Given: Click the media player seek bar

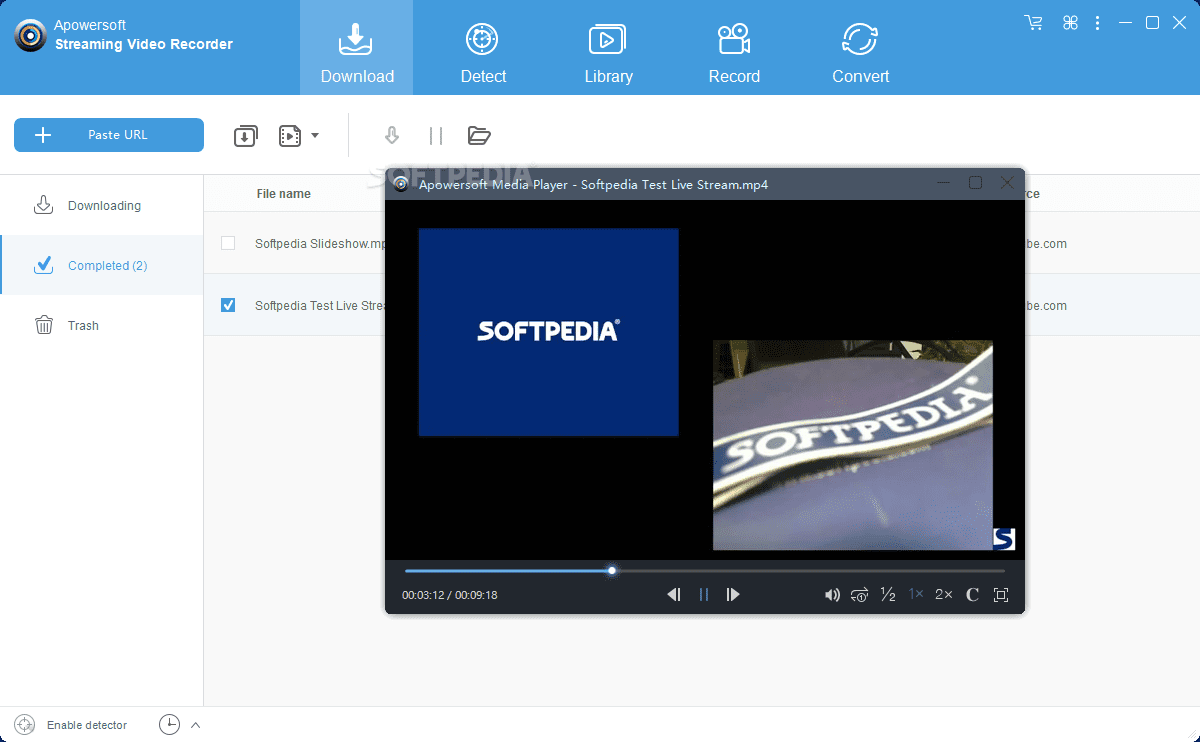Looking at the screenshot, I should pos(705,571).
